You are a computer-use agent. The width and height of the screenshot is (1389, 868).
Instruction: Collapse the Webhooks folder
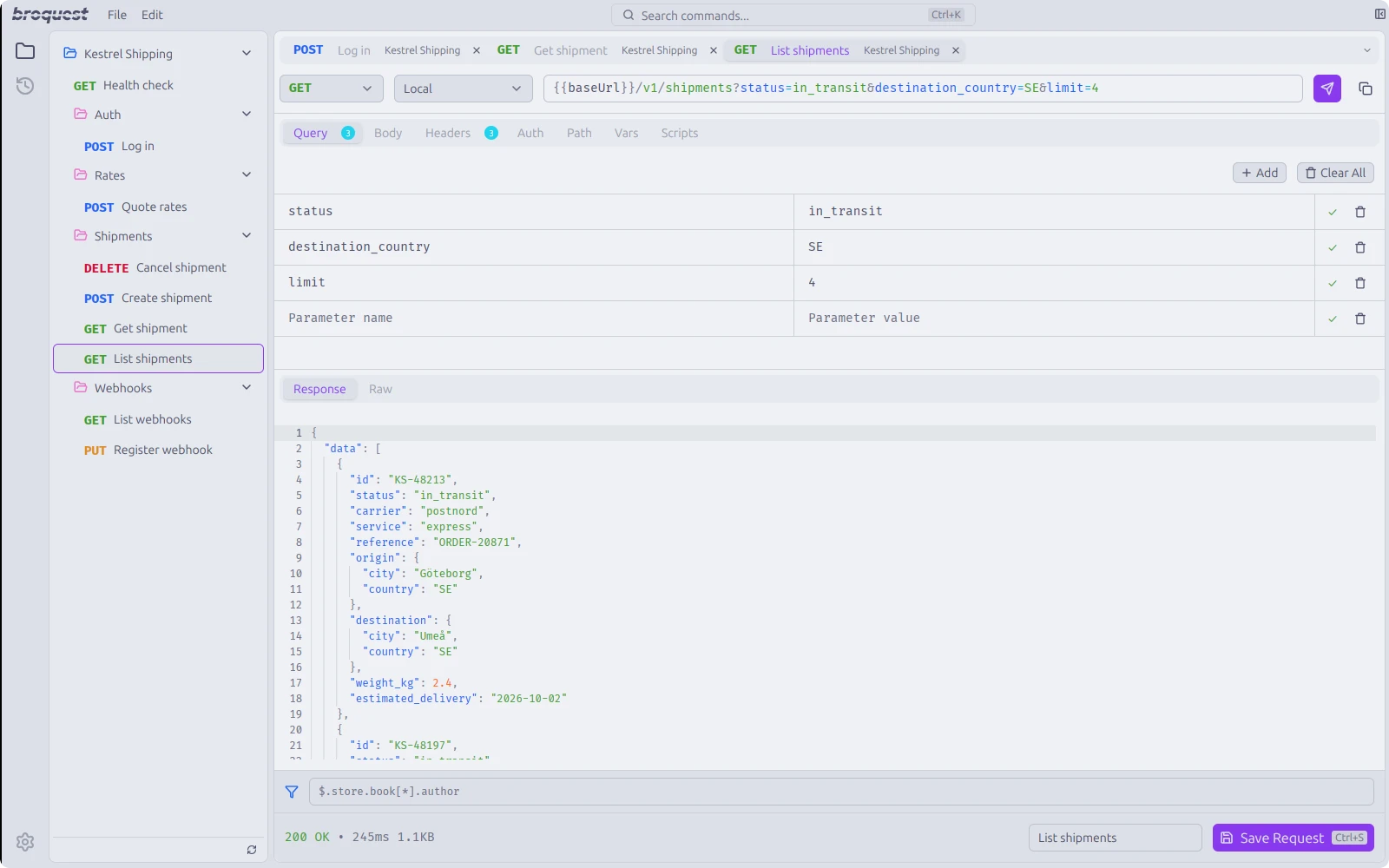(247, 388)
